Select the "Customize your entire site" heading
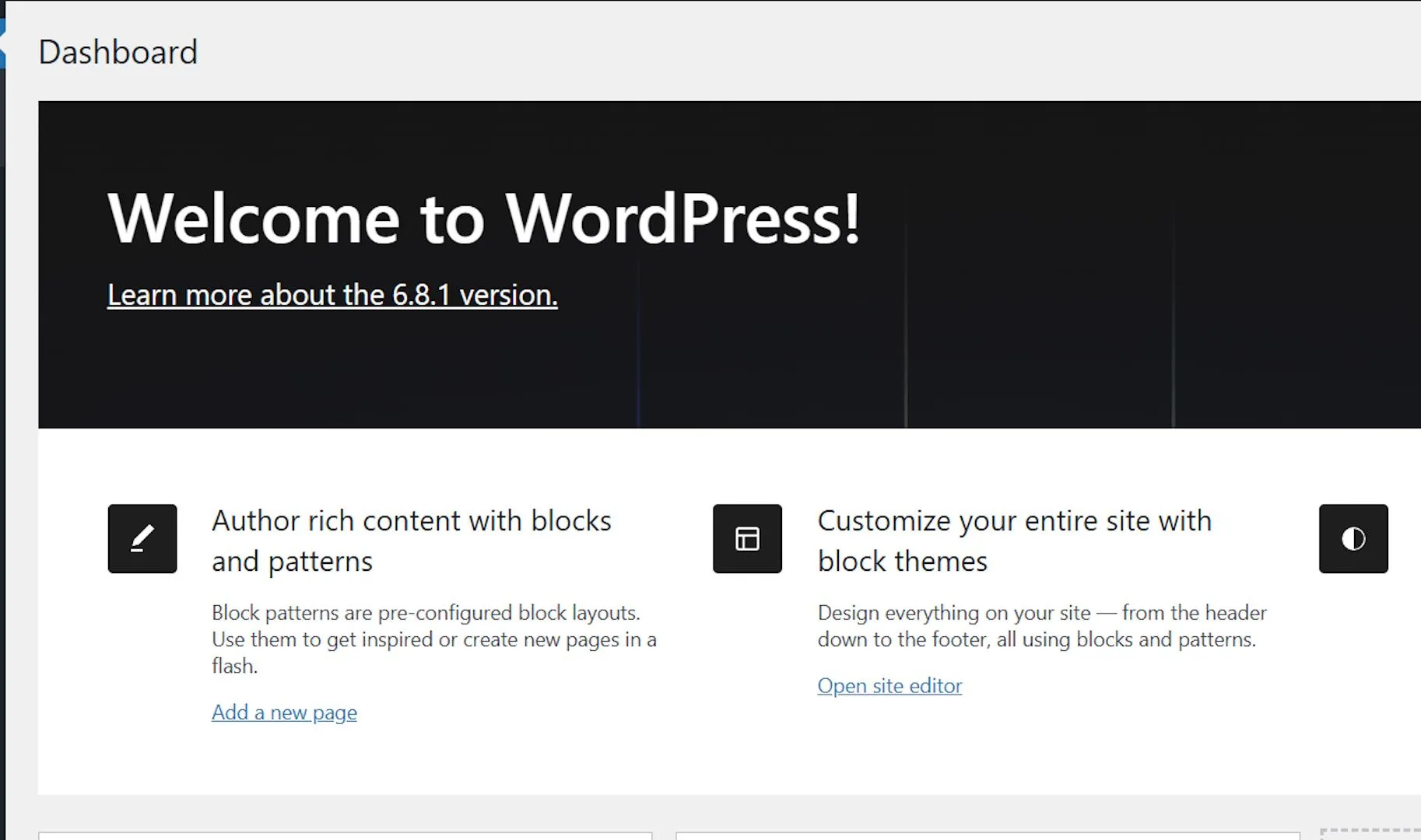 pyautogui.click(x=1014, y=521)
